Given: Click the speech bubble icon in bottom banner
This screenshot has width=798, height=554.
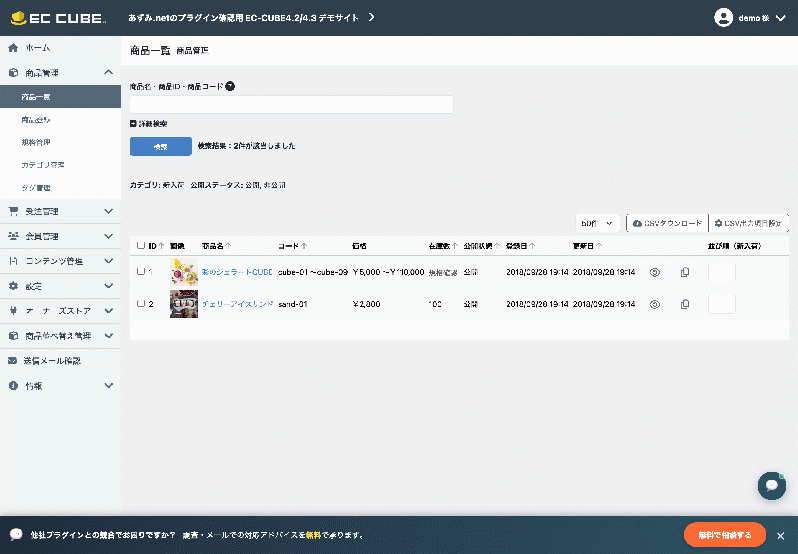Looking at the screenshot, I should click(x=16, y=534).
